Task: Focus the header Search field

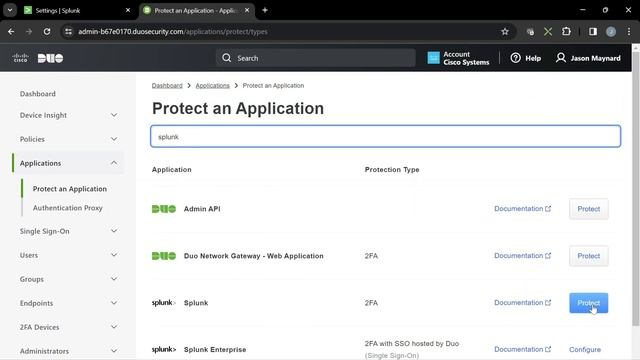Action: tap(316, 58)
